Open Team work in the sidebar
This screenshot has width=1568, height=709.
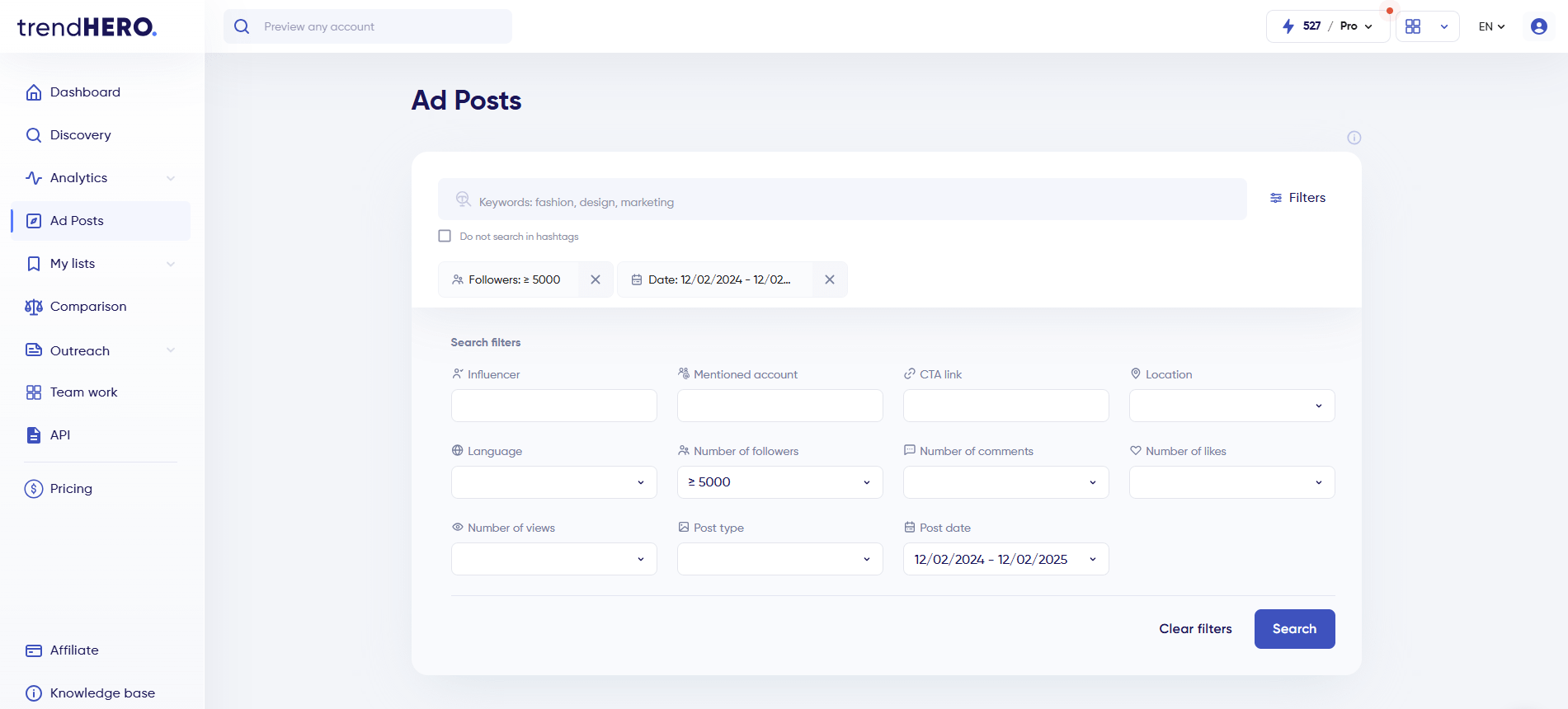pos(83,392)
